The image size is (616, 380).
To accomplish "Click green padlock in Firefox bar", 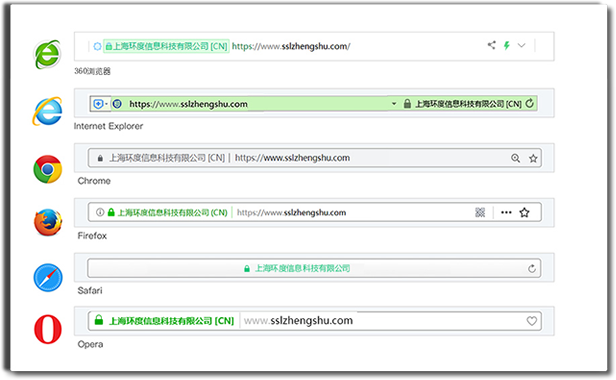I will pyautogui.click(x=111, y=212).
